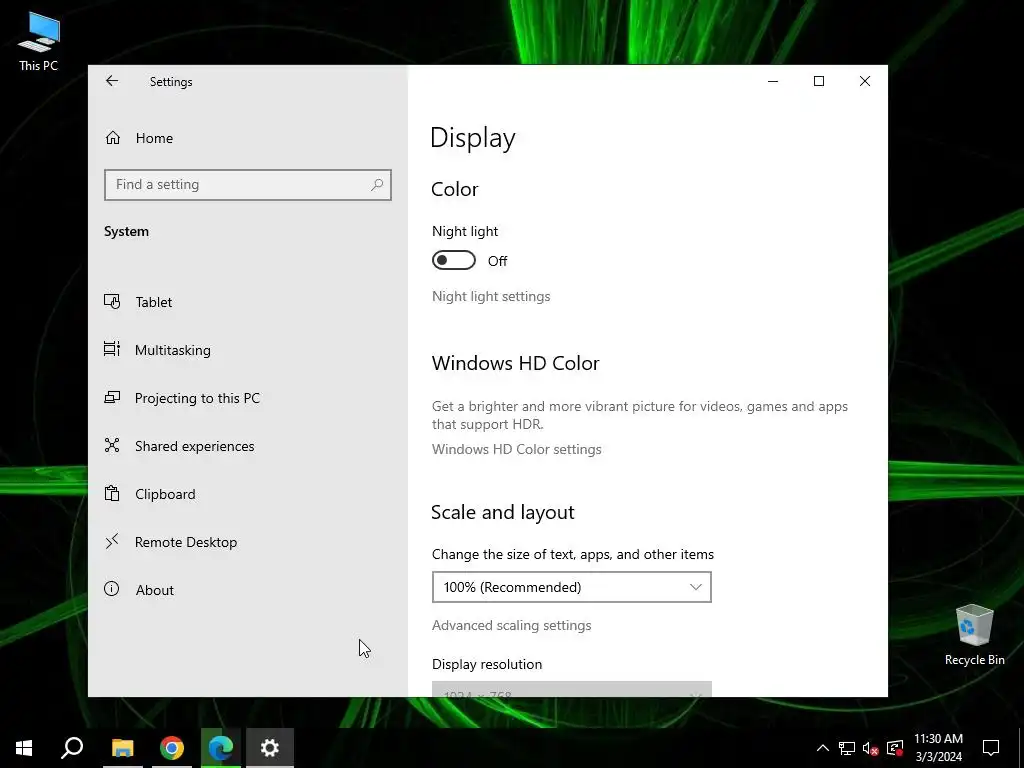Click the Shared experiences icon
This screenshot has height=768, width=1024.
112,445
